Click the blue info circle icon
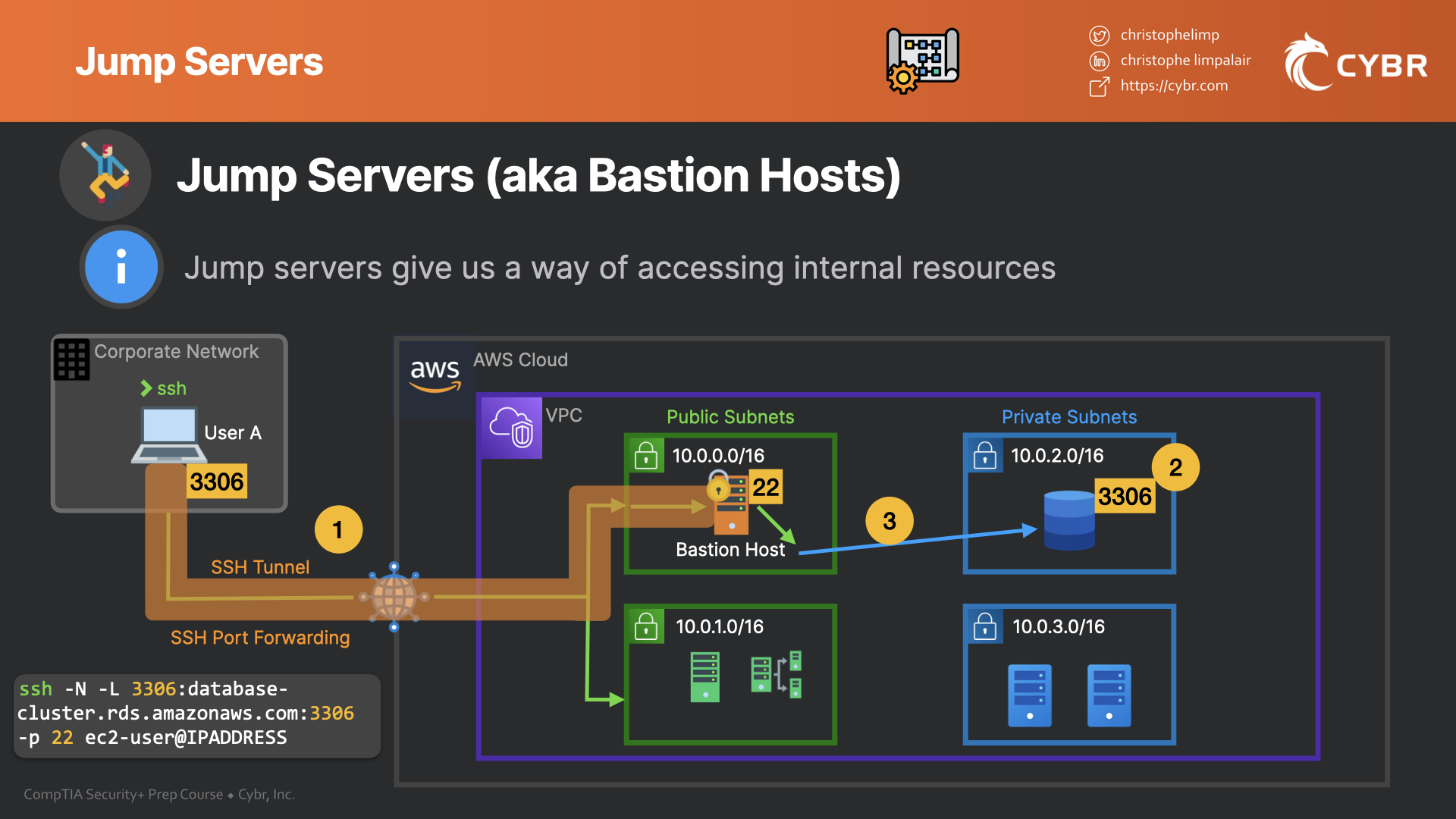Image resolution: width=1456 pixels, height=819 pixels. click(x=121, y=267)
